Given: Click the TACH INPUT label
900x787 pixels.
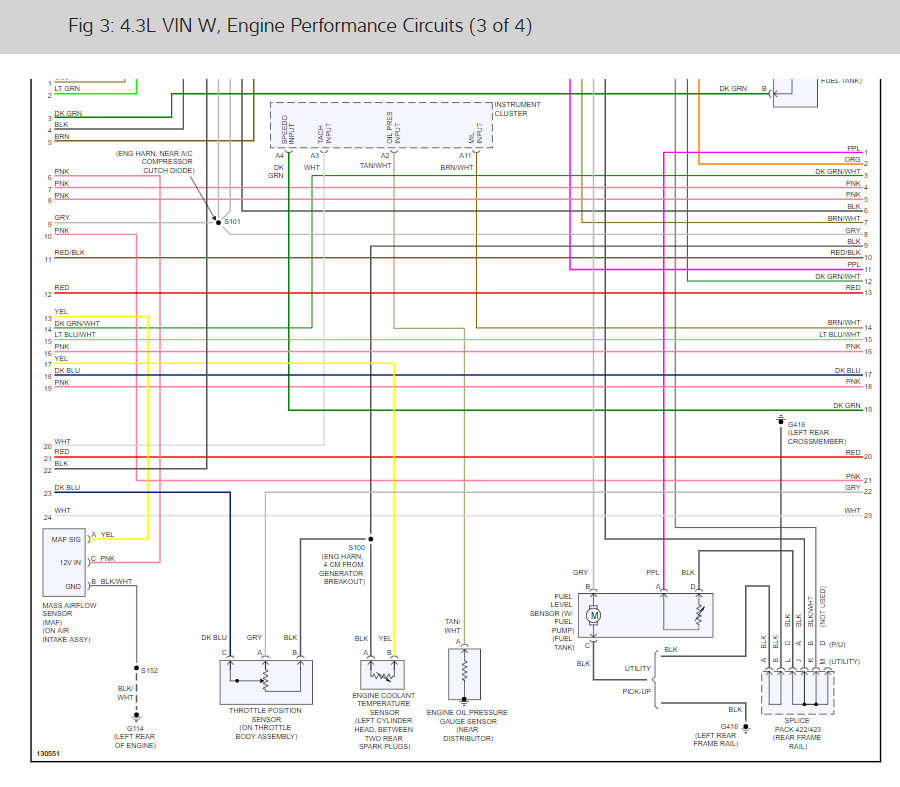Looking at the screenshot, I should (324, 134).
